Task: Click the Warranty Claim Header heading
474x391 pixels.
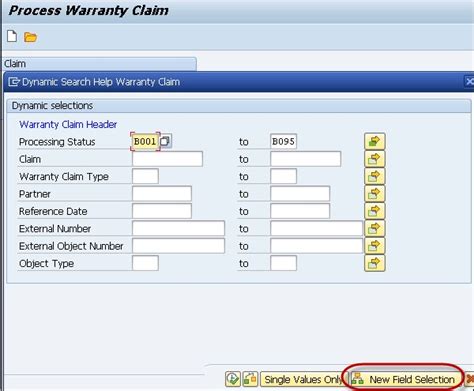Action: pyautogui.click(x=68, y=124)
